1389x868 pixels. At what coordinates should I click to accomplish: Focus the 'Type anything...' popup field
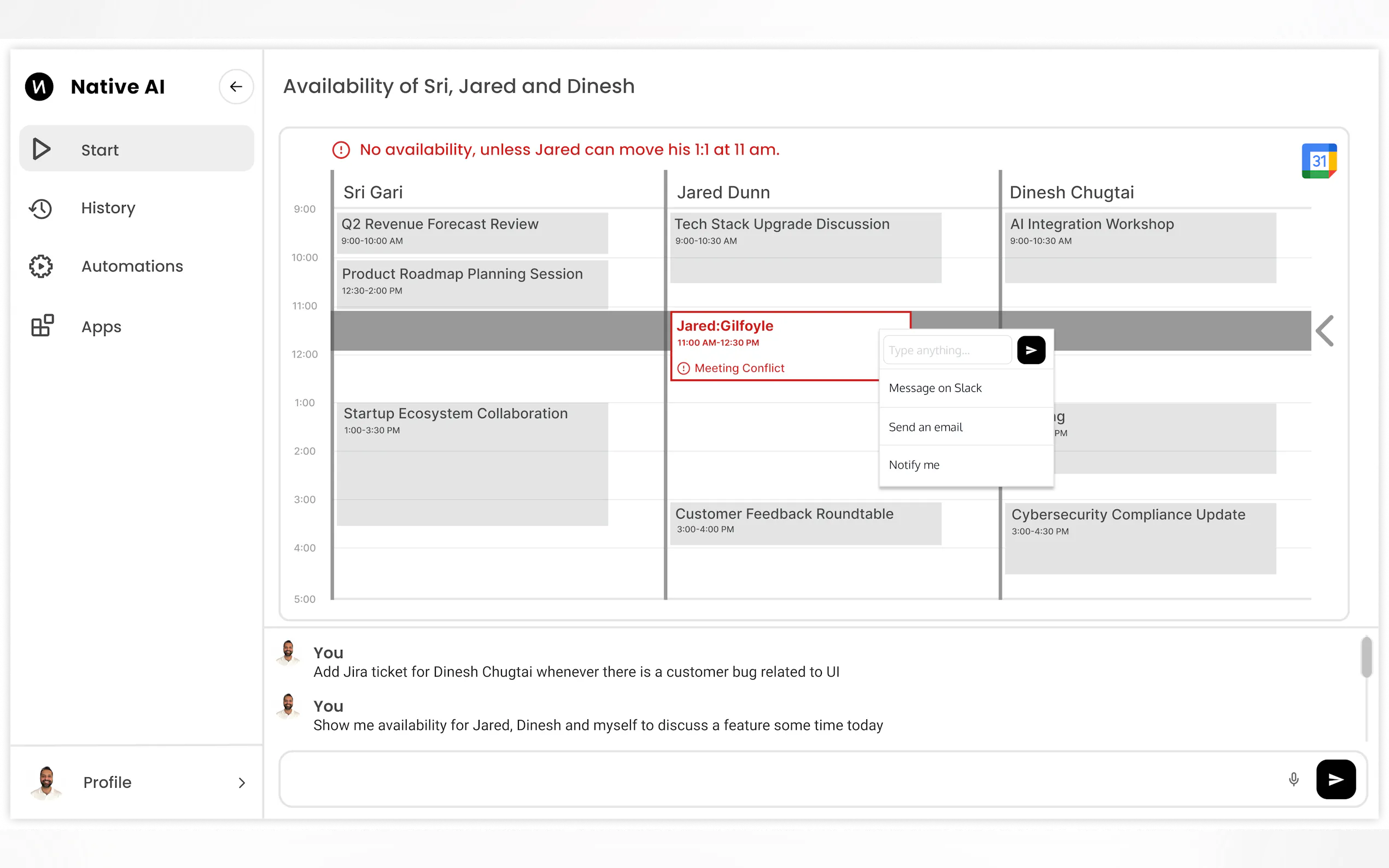tap(946, 350)
